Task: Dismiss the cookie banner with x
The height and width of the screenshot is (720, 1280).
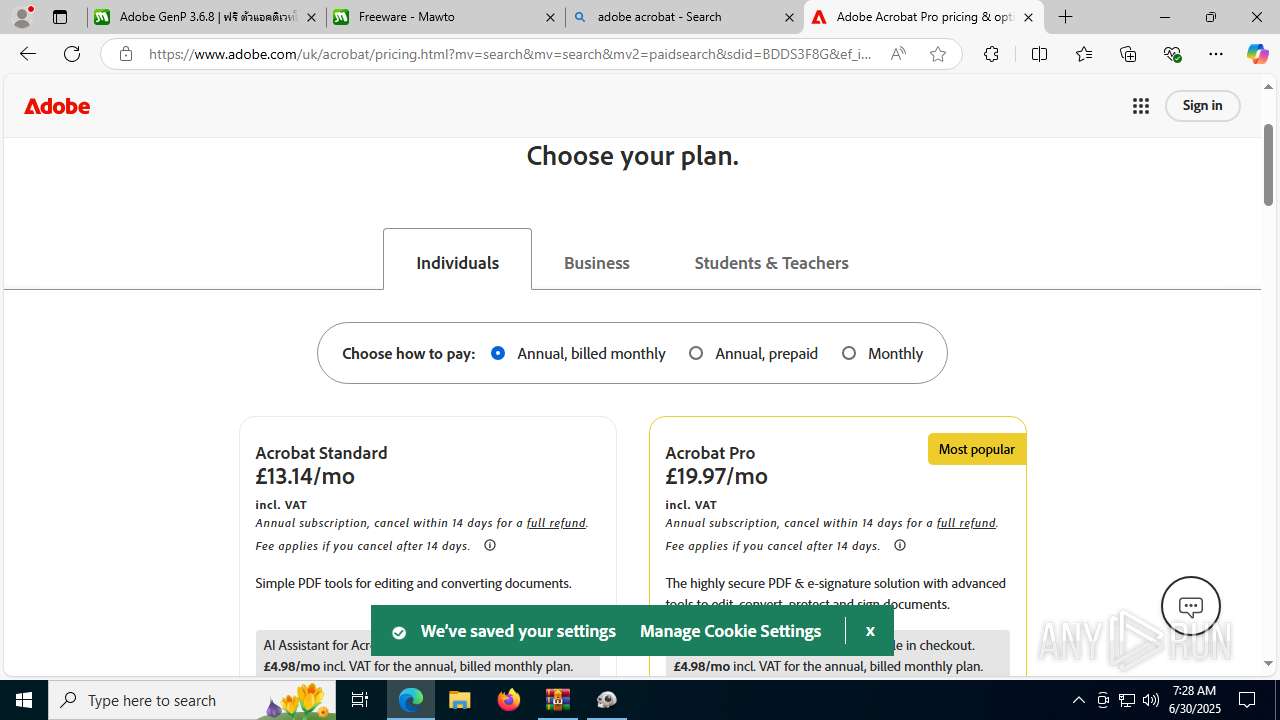Action: tap(870, 631)
